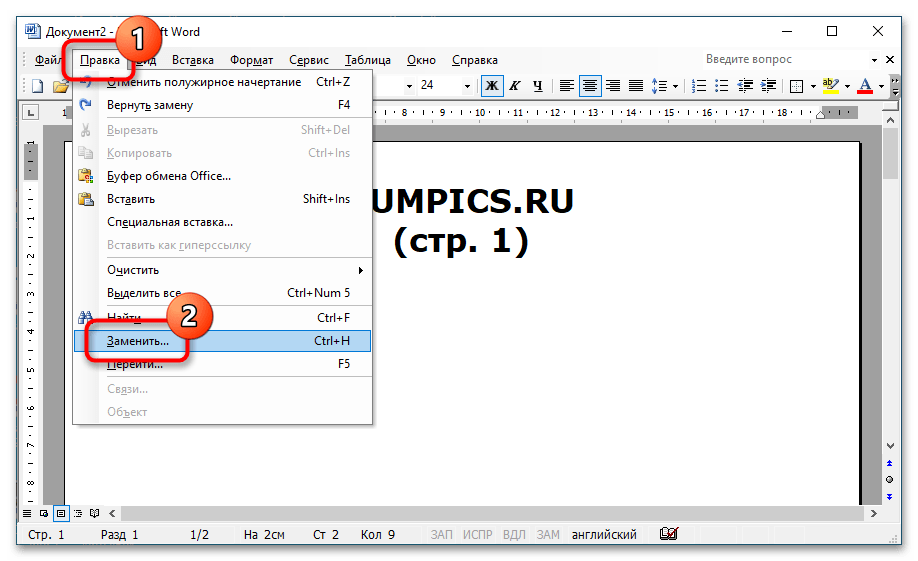Justify text alignment button
The height and width of the screenshot is (561, 918).
pyautogui.click(x=636, y=86)
